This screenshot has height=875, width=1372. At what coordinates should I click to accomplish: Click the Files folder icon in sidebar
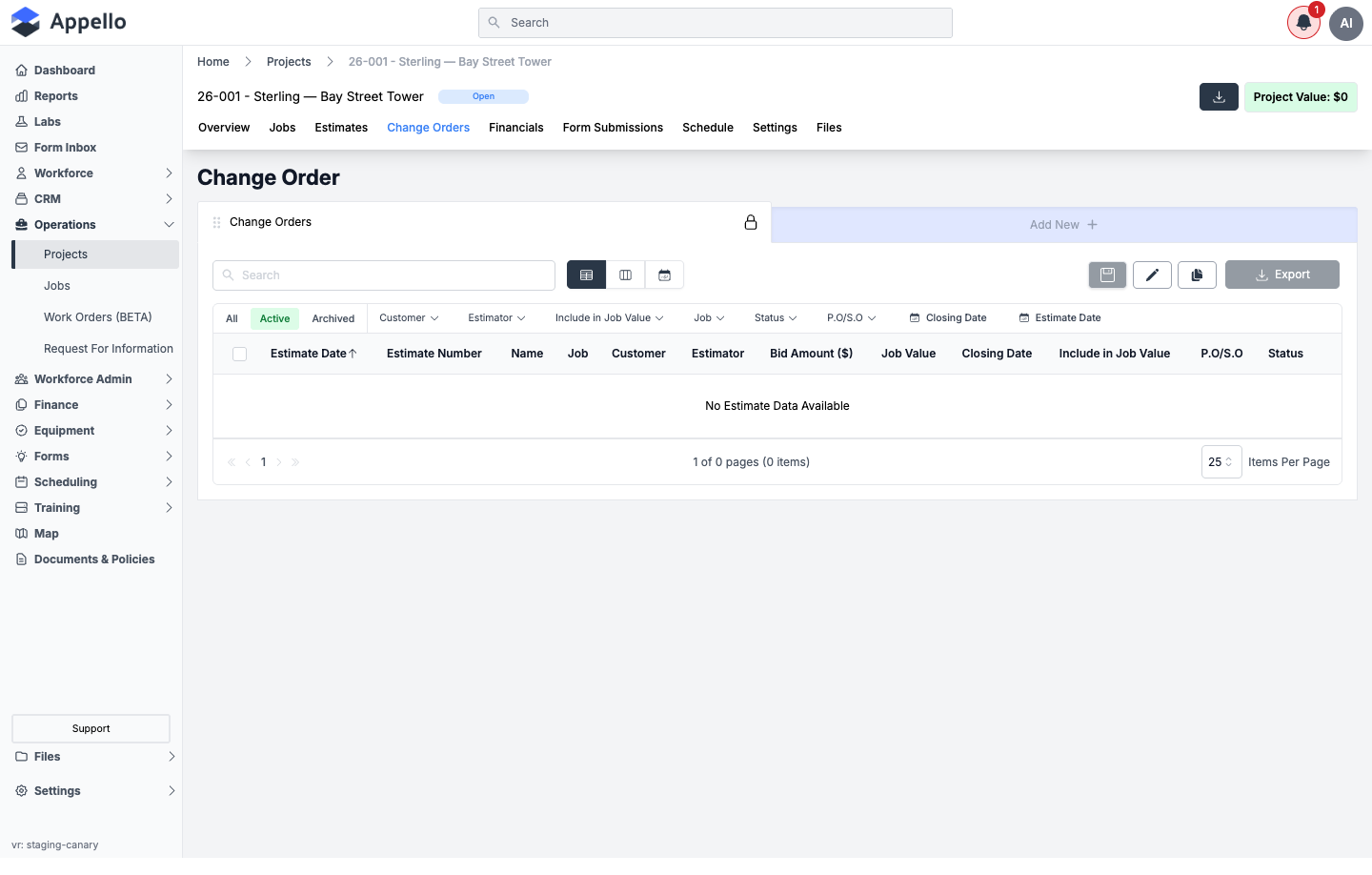click(x=21, y=757)
